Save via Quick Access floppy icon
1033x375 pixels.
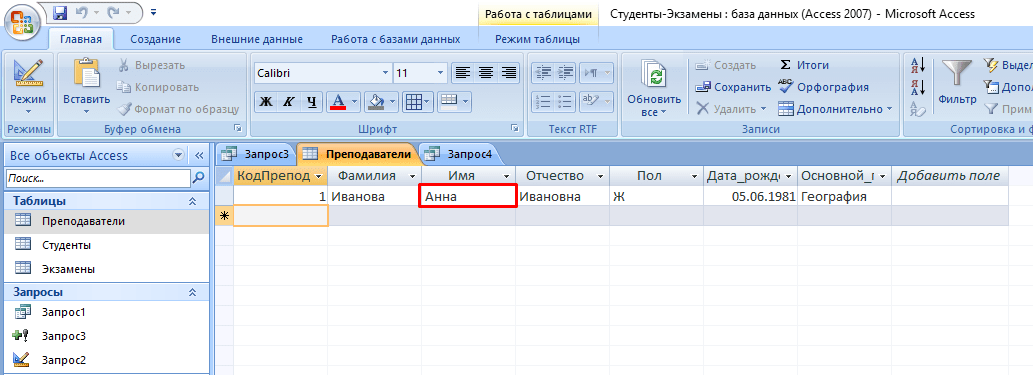pyautogui.click(x=59, y=12)
